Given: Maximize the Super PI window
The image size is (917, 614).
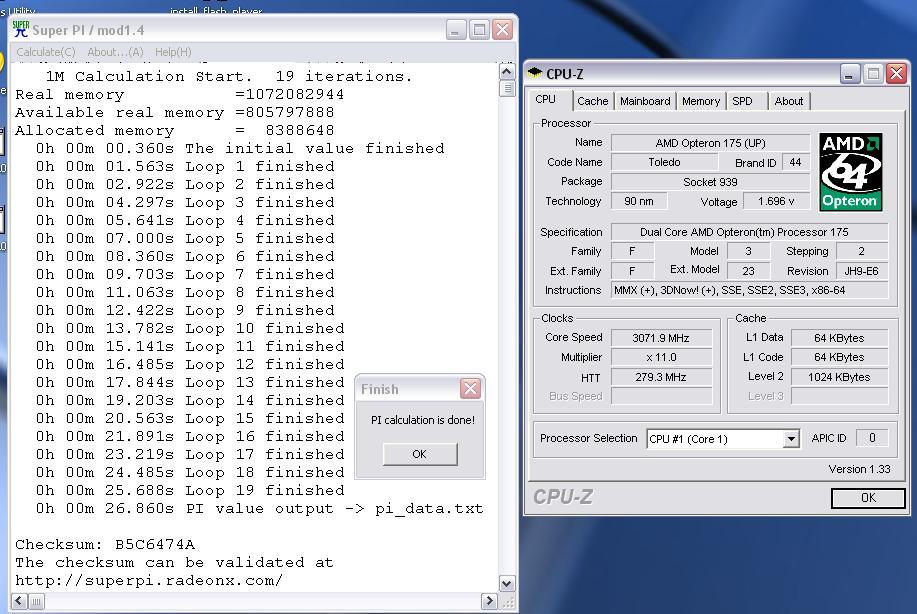Looking at the screenshot, I should point(479,29).
